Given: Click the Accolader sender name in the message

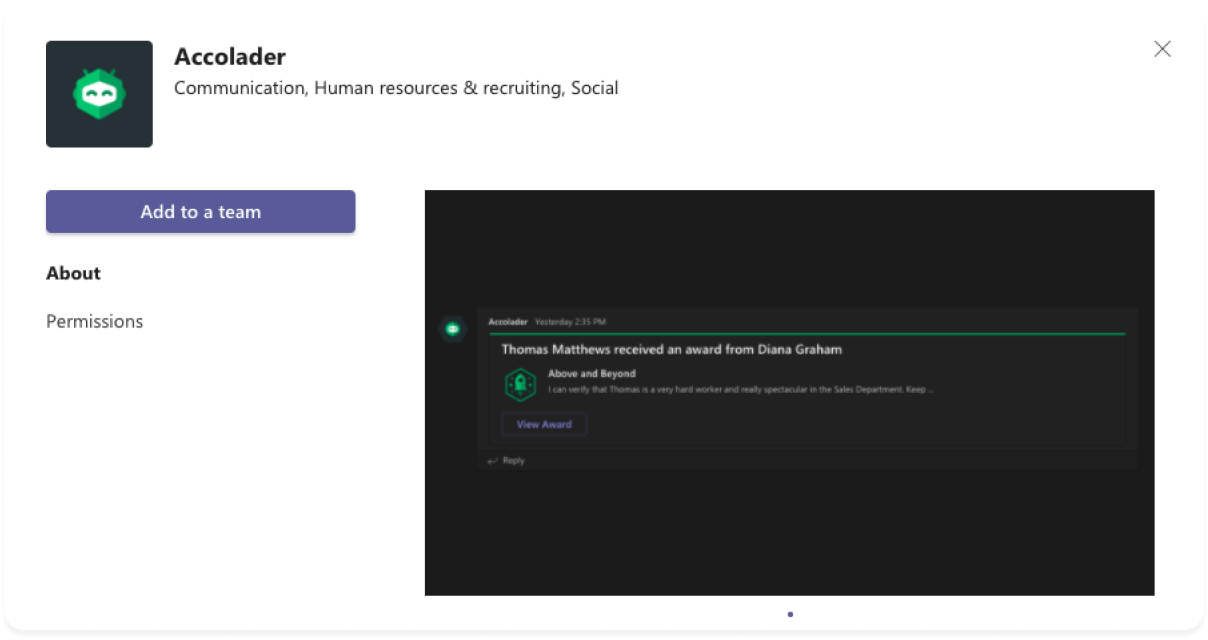Looking at the screenshot, I should tap(508, 322).
